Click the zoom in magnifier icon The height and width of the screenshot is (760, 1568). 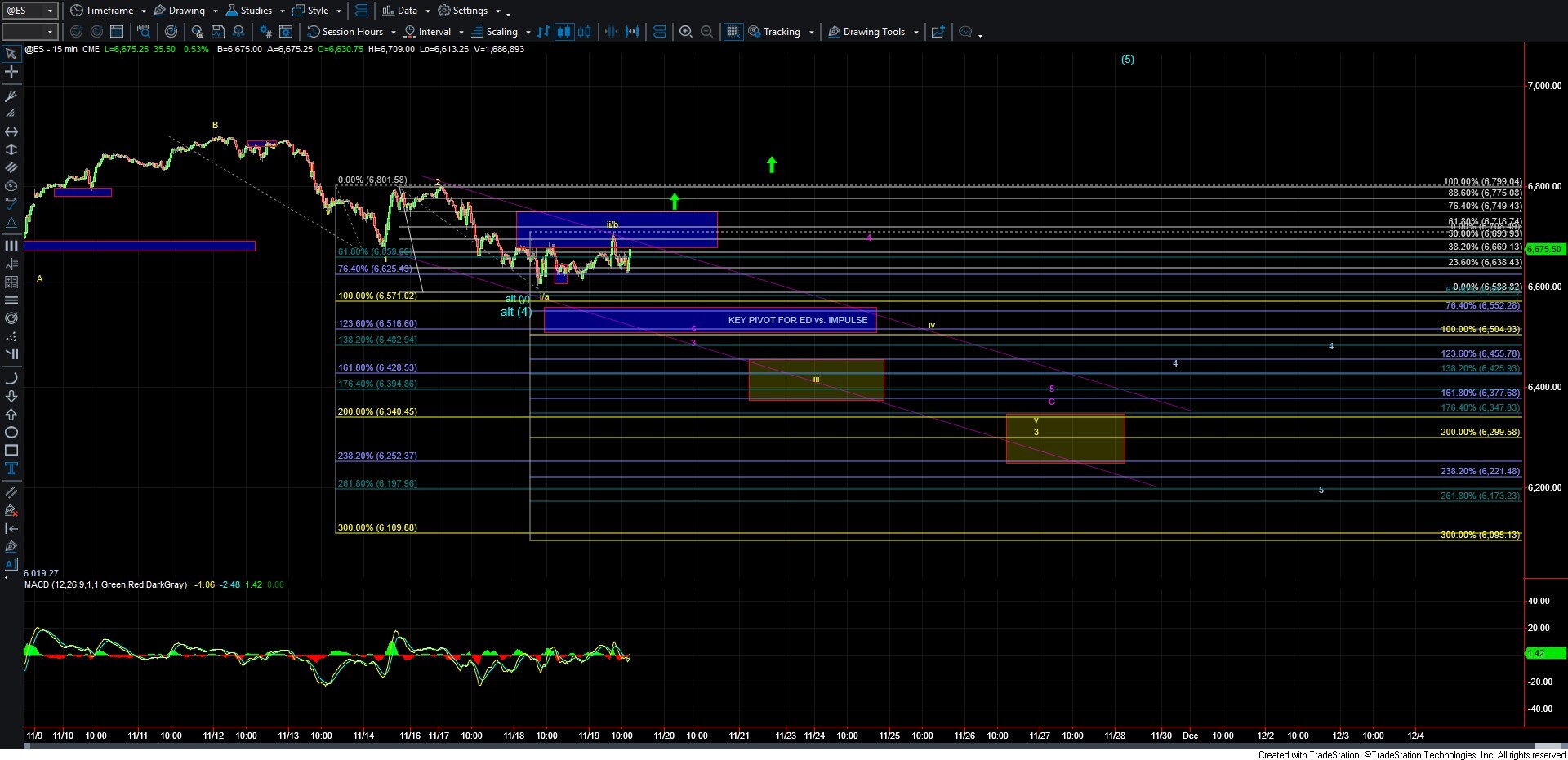pos(686,32)
